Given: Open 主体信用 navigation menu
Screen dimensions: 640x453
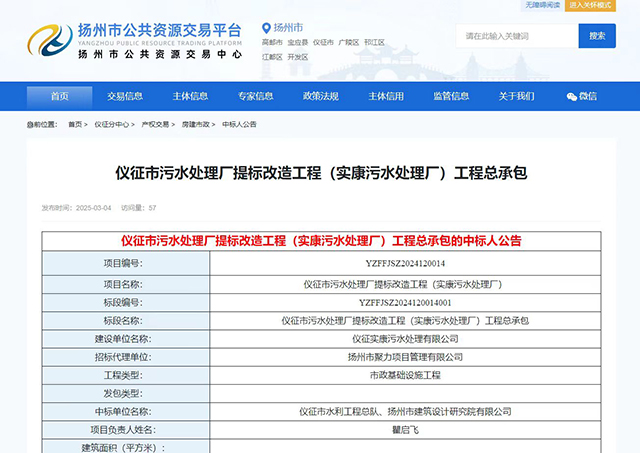Looking at the screenshot, I should [x=386, y=96].
